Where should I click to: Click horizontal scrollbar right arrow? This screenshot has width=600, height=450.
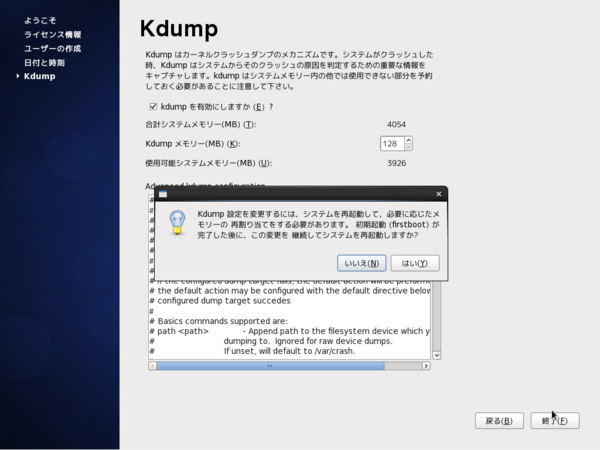click(x=426, y=366)
